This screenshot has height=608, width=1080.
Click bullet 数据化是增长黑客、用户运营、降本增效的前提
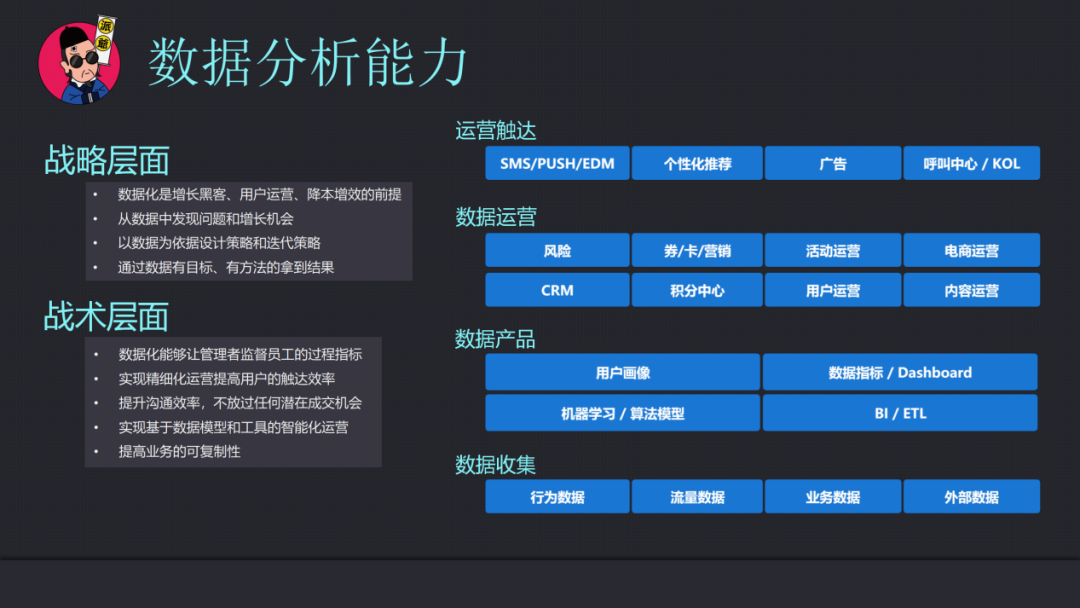pyautogui.click(x=259, y=195)
